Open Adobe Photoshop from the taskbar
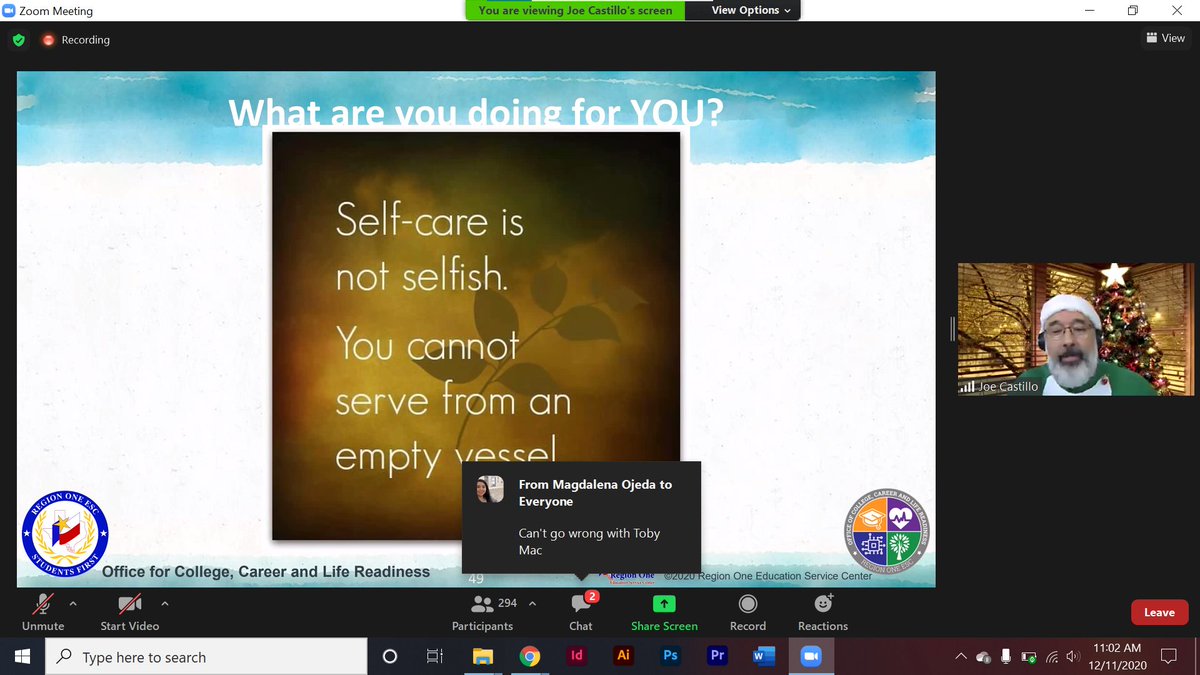 [670, 656]
